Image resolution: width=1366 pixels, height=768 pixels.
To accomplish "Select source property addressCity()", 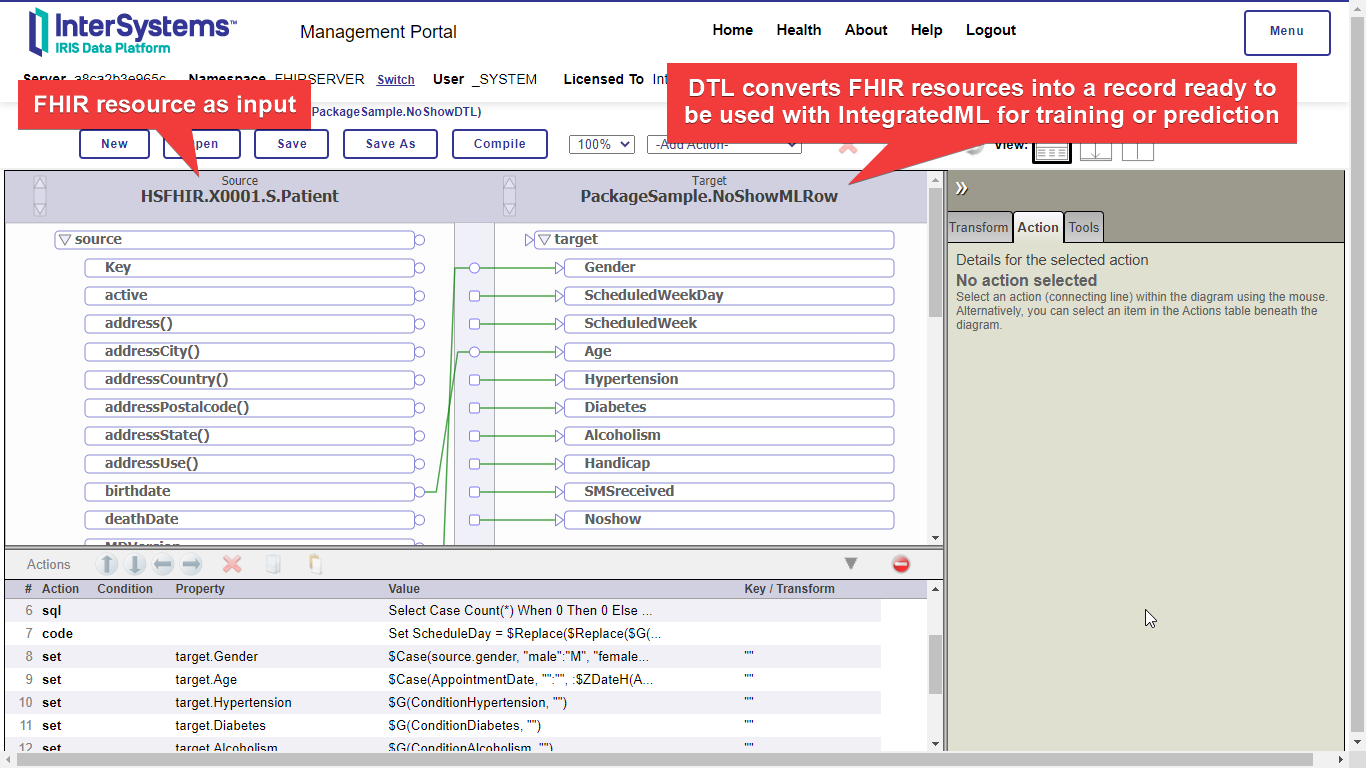I will 249,351.
